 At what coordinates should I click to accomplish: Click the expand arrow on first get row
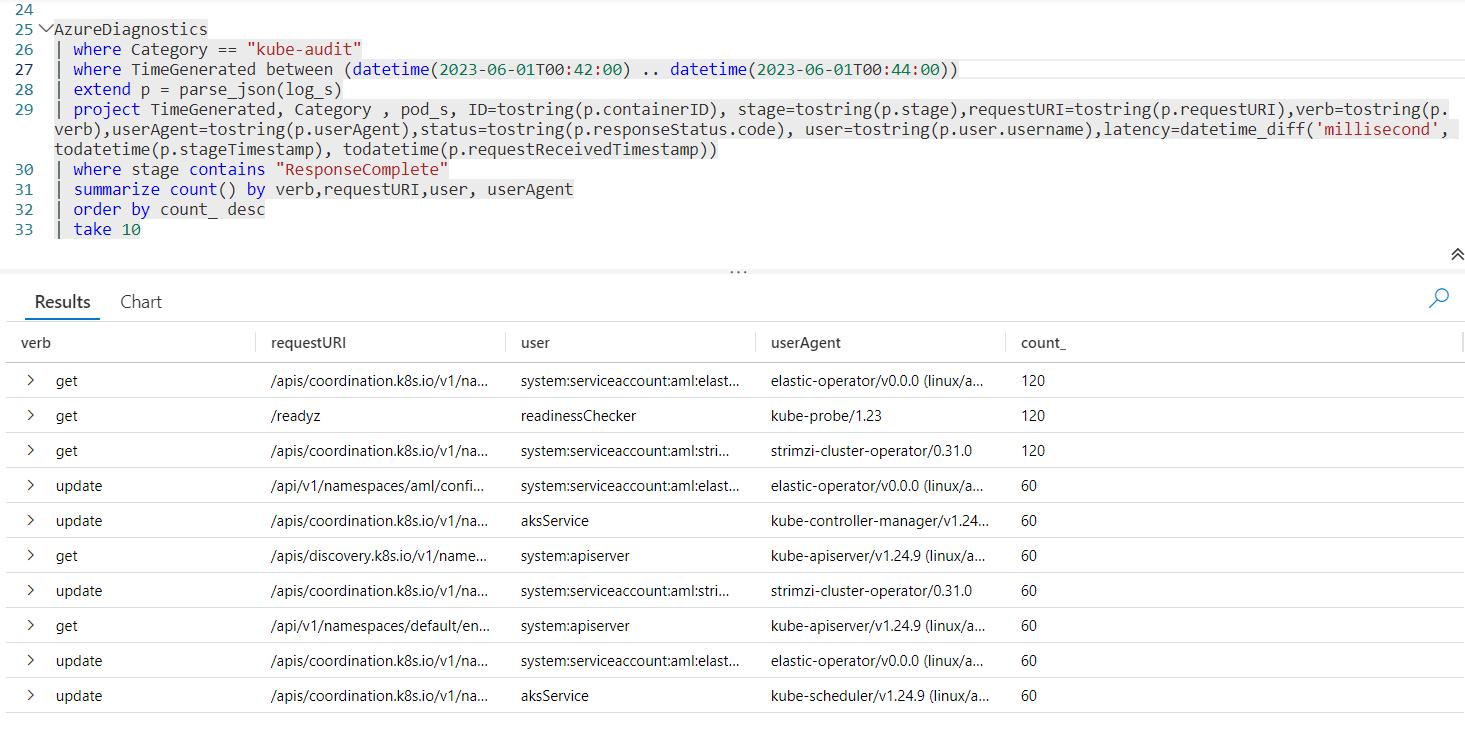[x=30, y=380]
